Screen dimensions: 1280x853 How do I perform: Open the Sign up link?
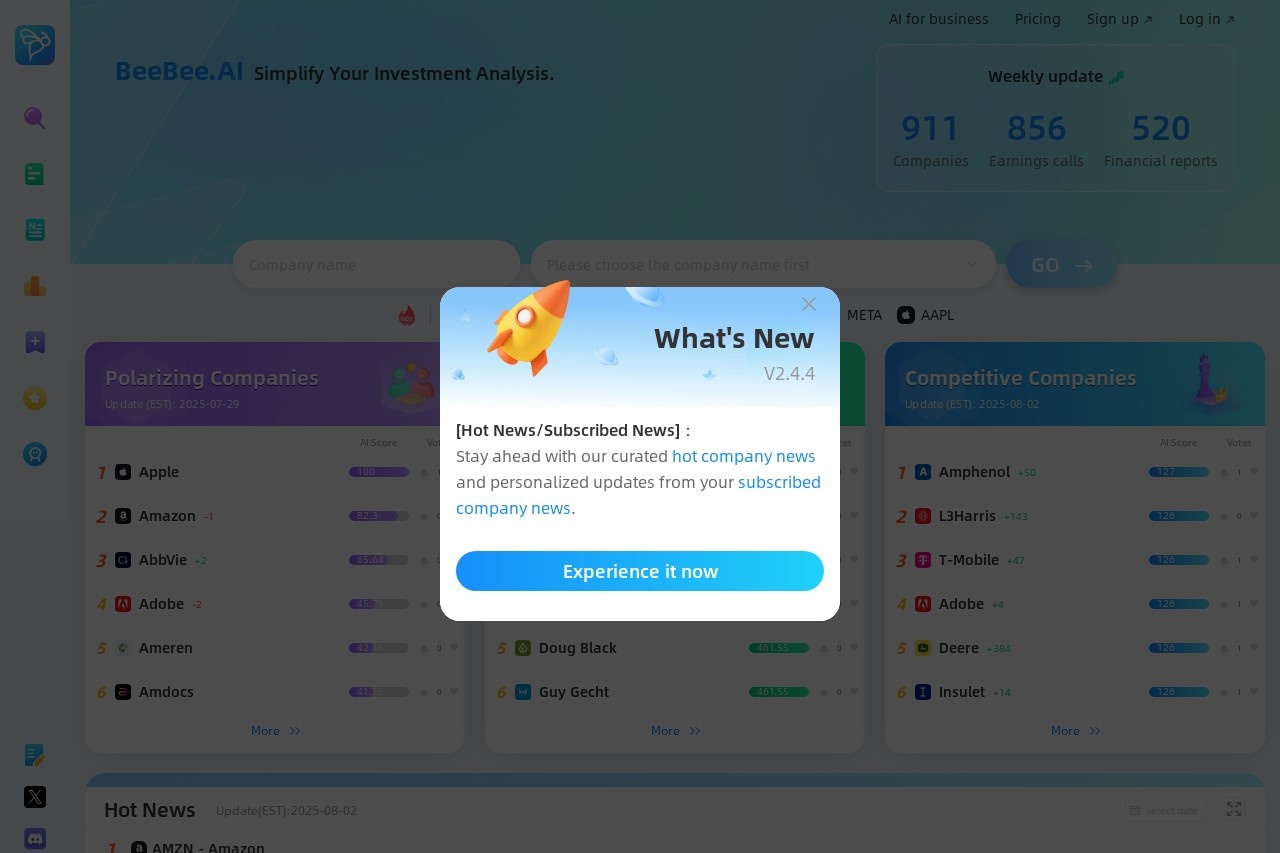pos(1120,19)
